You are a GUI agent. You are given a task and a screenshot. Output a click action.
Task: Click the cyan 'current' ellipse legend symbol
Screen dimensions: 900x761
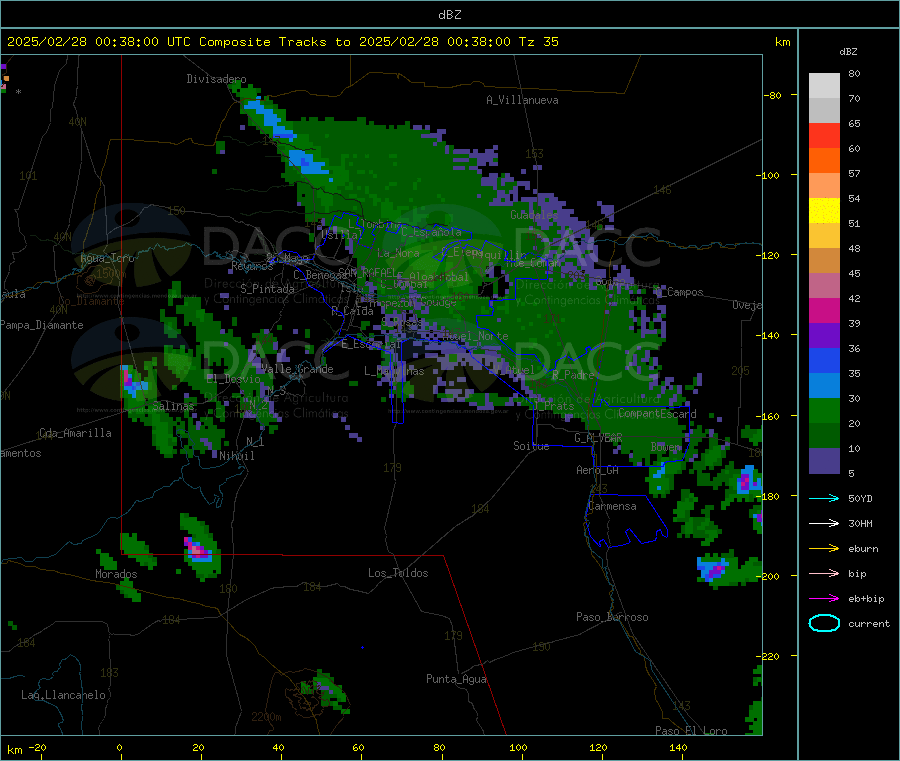point(824,623)
